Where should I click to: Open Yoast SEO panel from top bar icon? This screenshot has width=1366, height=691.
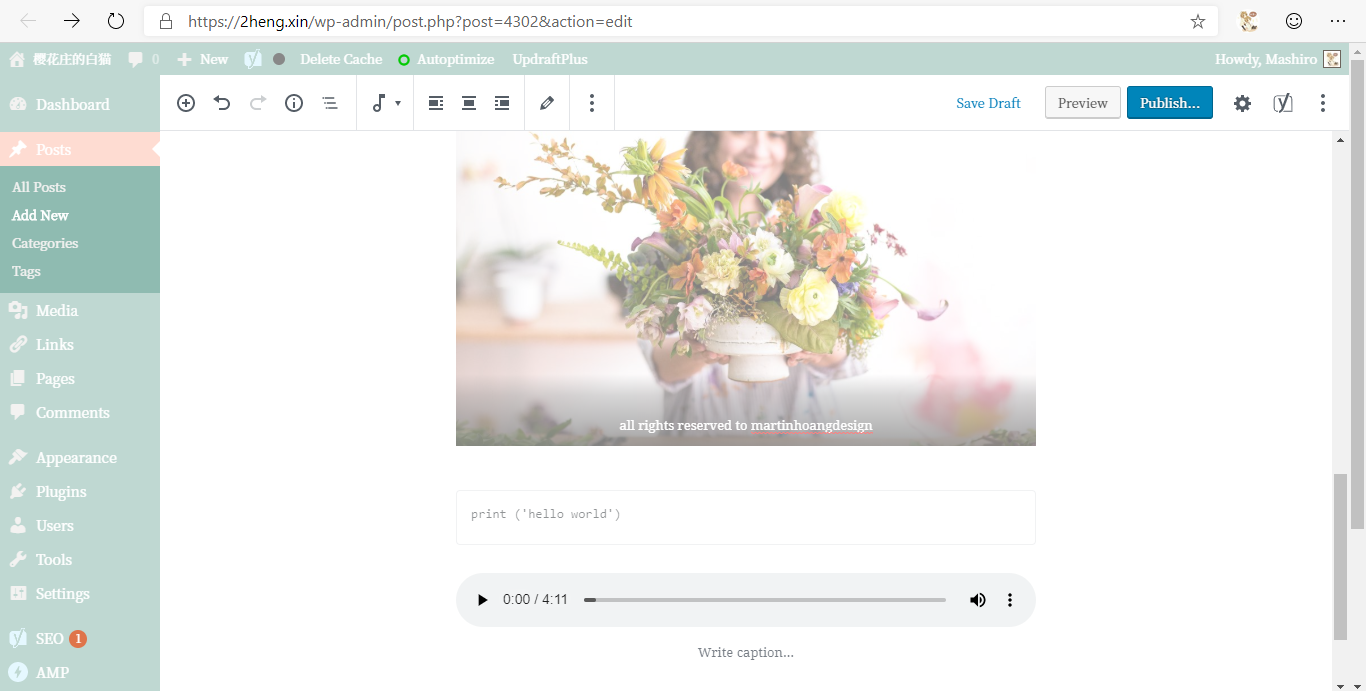(x=1283, y=102)
